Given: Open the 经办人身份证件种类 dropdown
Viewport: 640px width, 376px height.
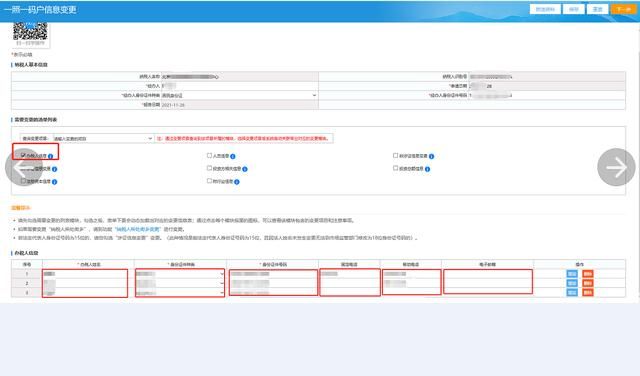Looking at the screenshot, I should click(x=239, y=95).
